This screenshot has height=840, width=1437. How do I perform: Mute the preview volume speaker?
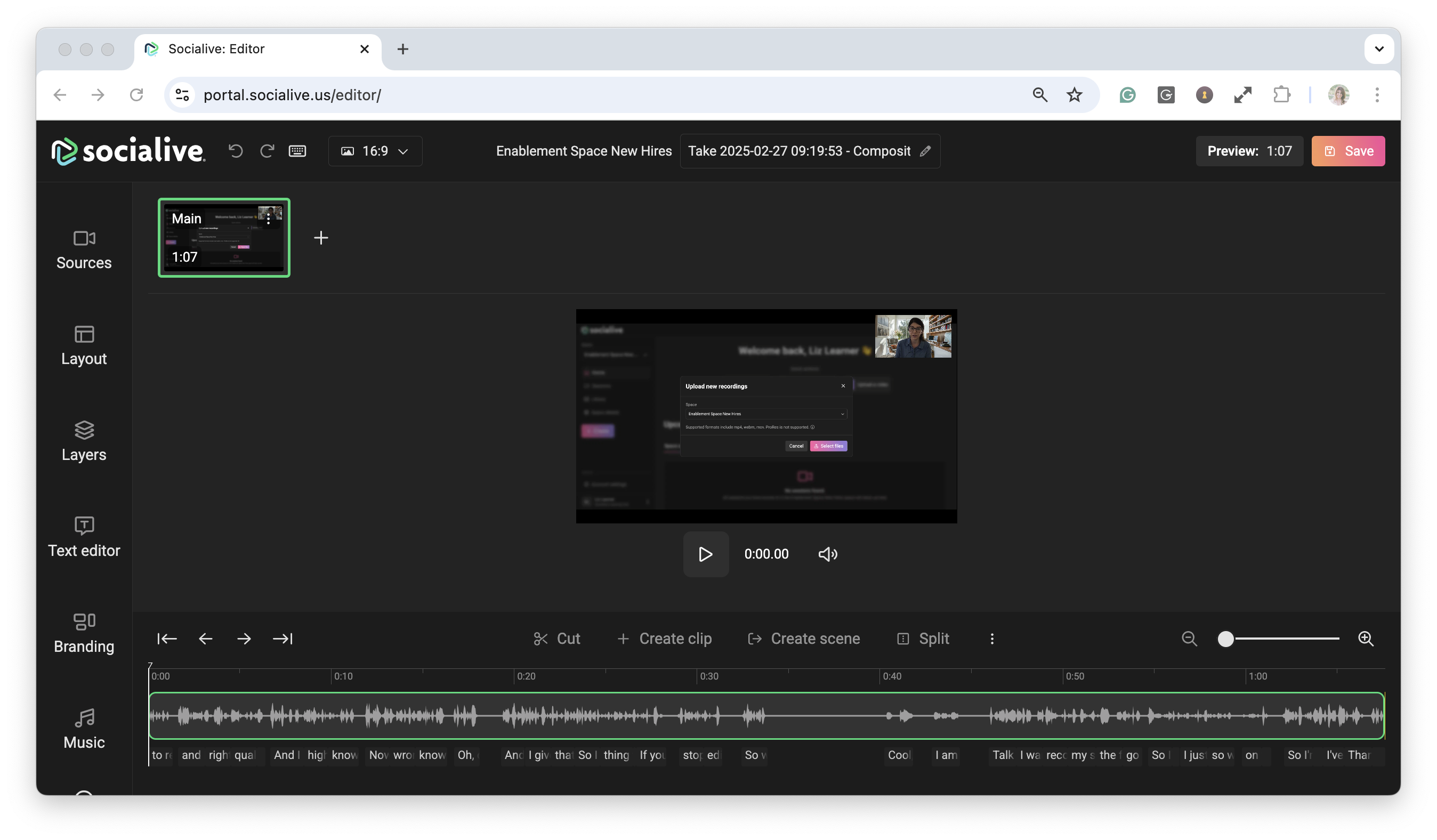[x=827, y=554]
